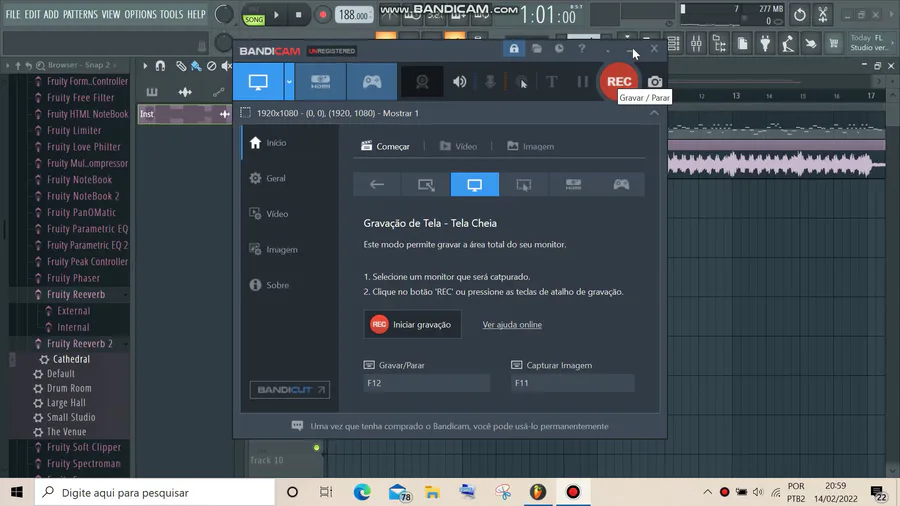Toggle mouse cursor effects in Bandicam

pos(521,82)
